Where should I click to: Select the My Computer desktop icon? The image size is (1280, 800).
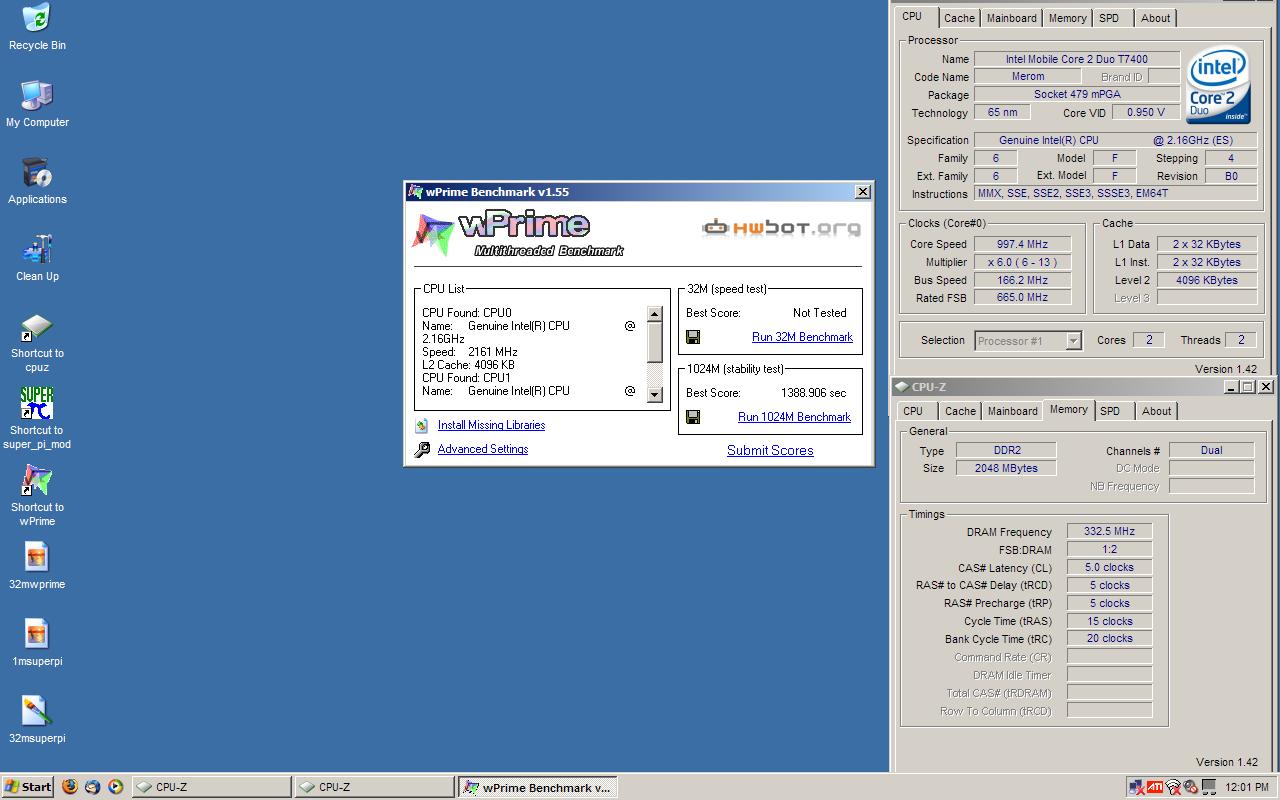(37, 95)
